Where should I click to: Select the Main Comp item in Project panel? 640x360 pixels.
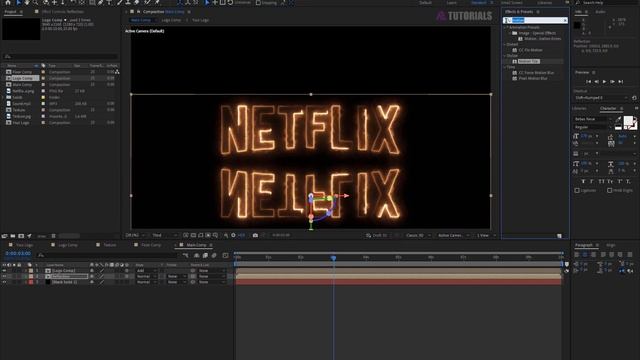coord(22,84)
